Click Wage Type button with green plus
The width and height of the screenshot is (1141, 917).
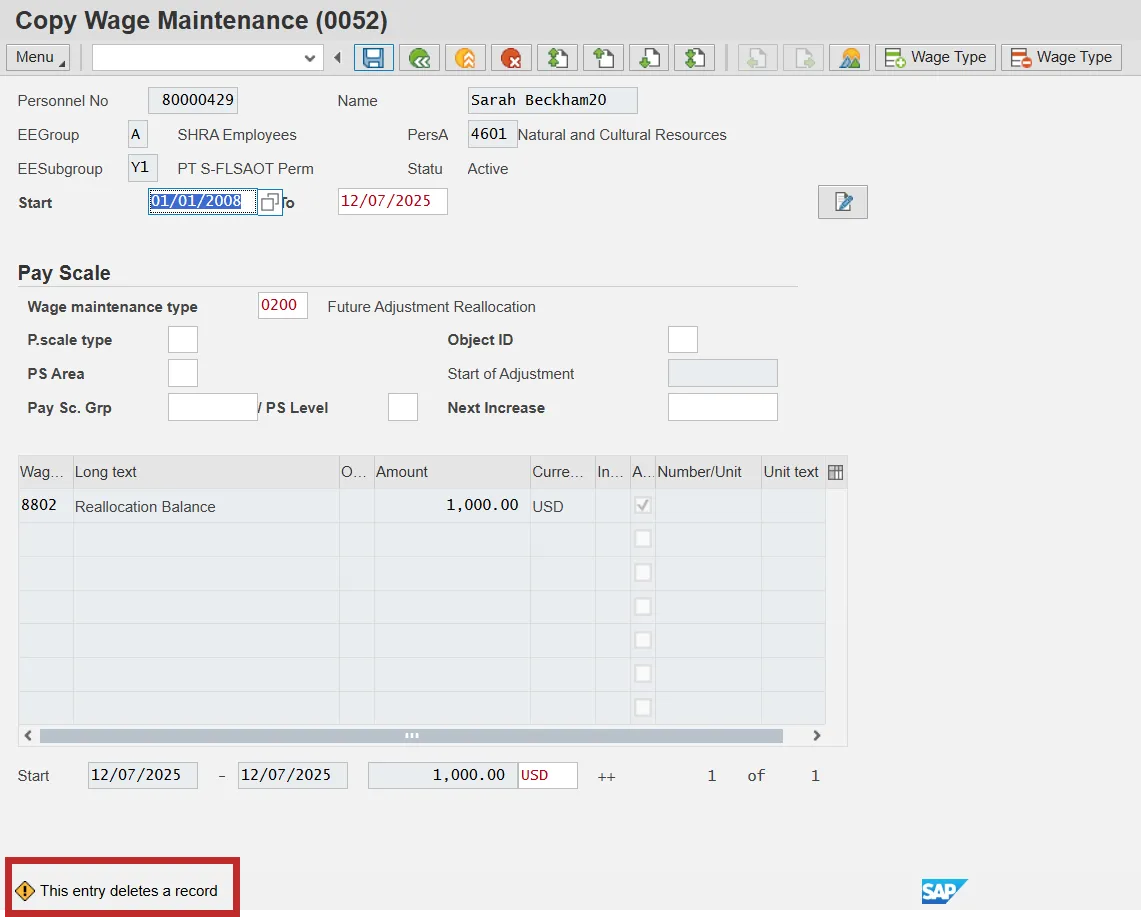(x=935, y=57)
